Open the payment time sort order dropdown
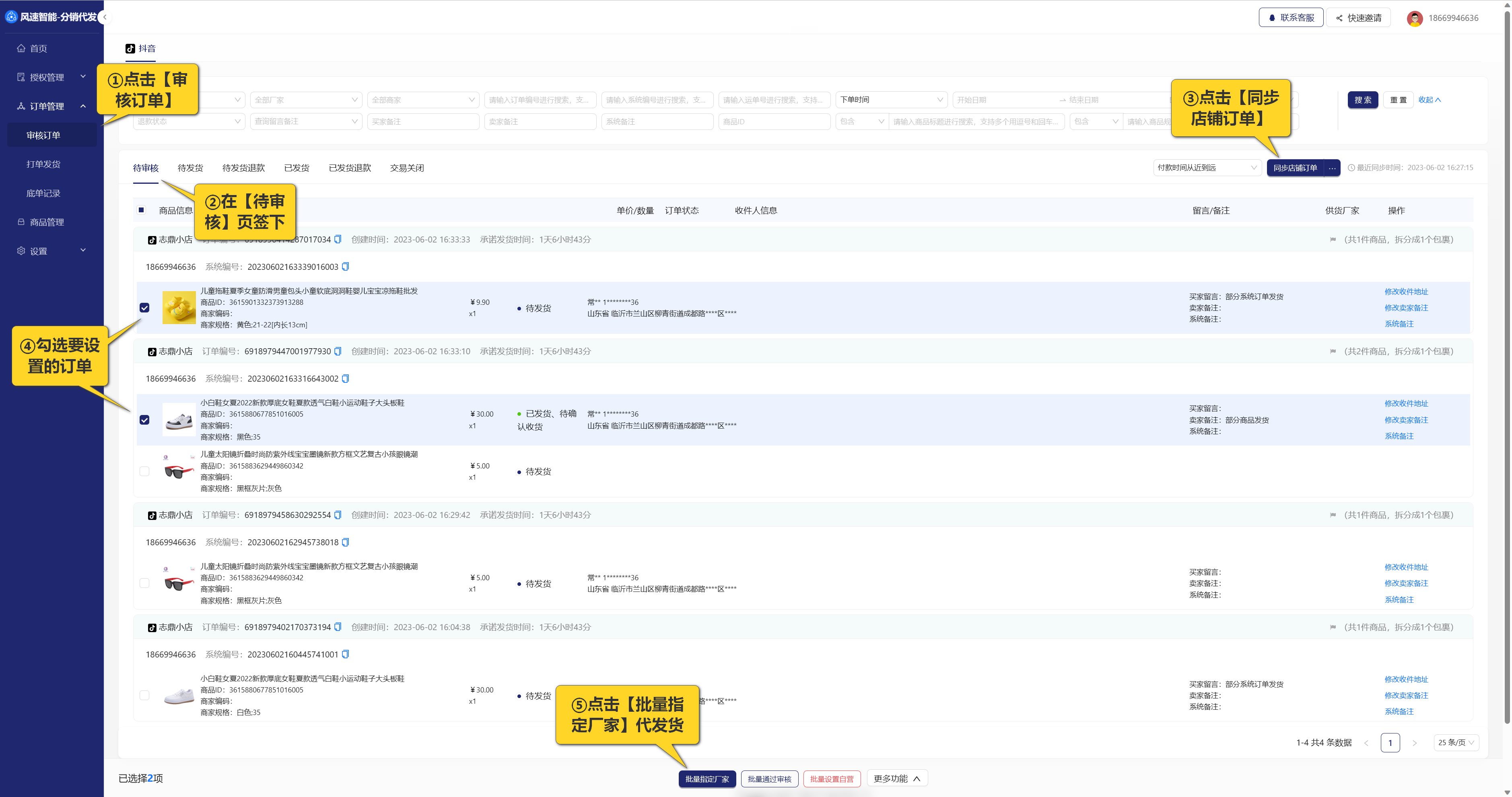1512x797 pixels. [1205, 168]
